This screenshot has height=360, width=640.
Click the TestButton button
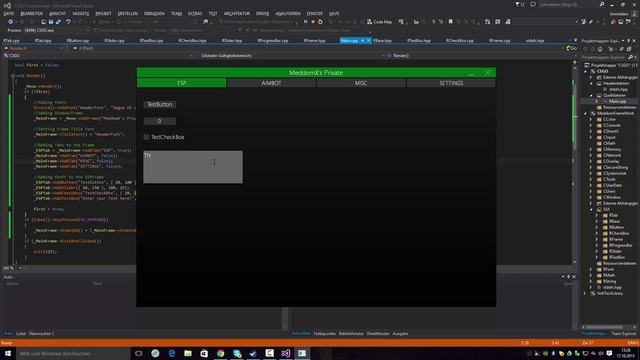(160, 104)
